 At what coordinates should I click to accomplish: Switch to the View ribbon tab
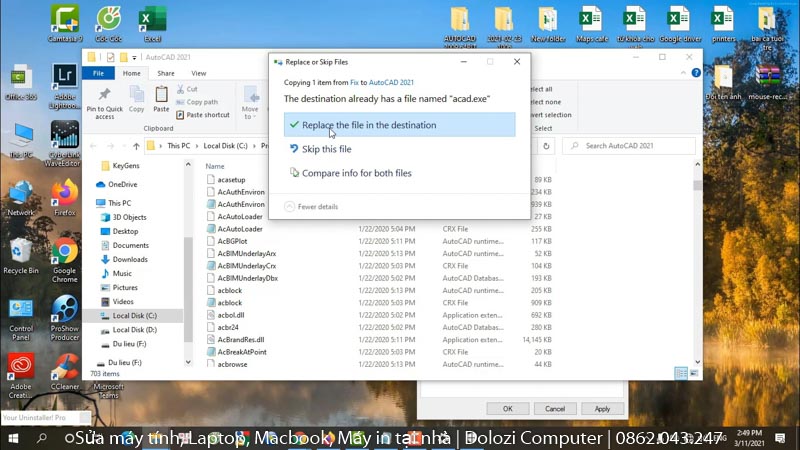tap(199, 73)
